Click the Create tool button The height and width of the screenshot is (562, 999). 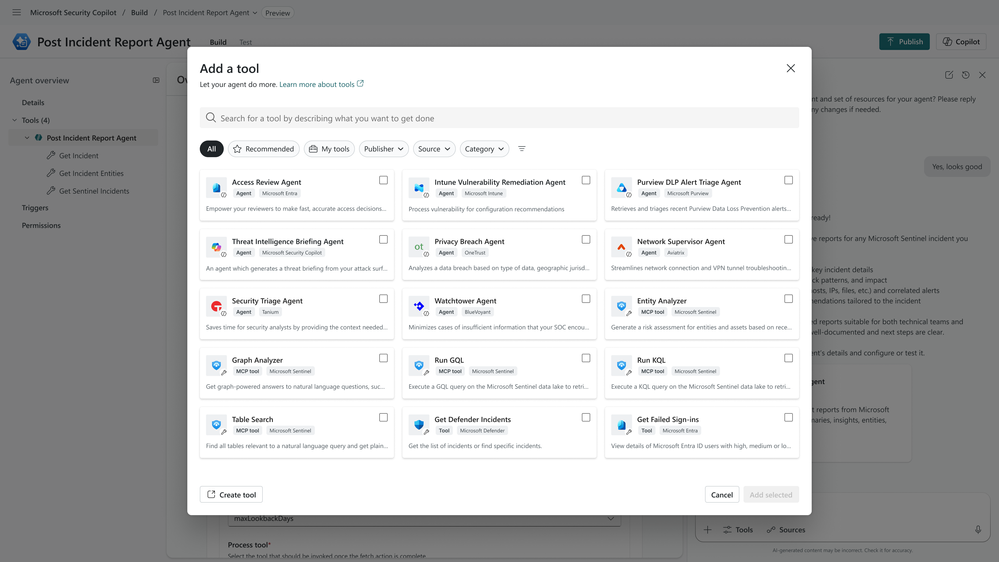coord(231,494)
